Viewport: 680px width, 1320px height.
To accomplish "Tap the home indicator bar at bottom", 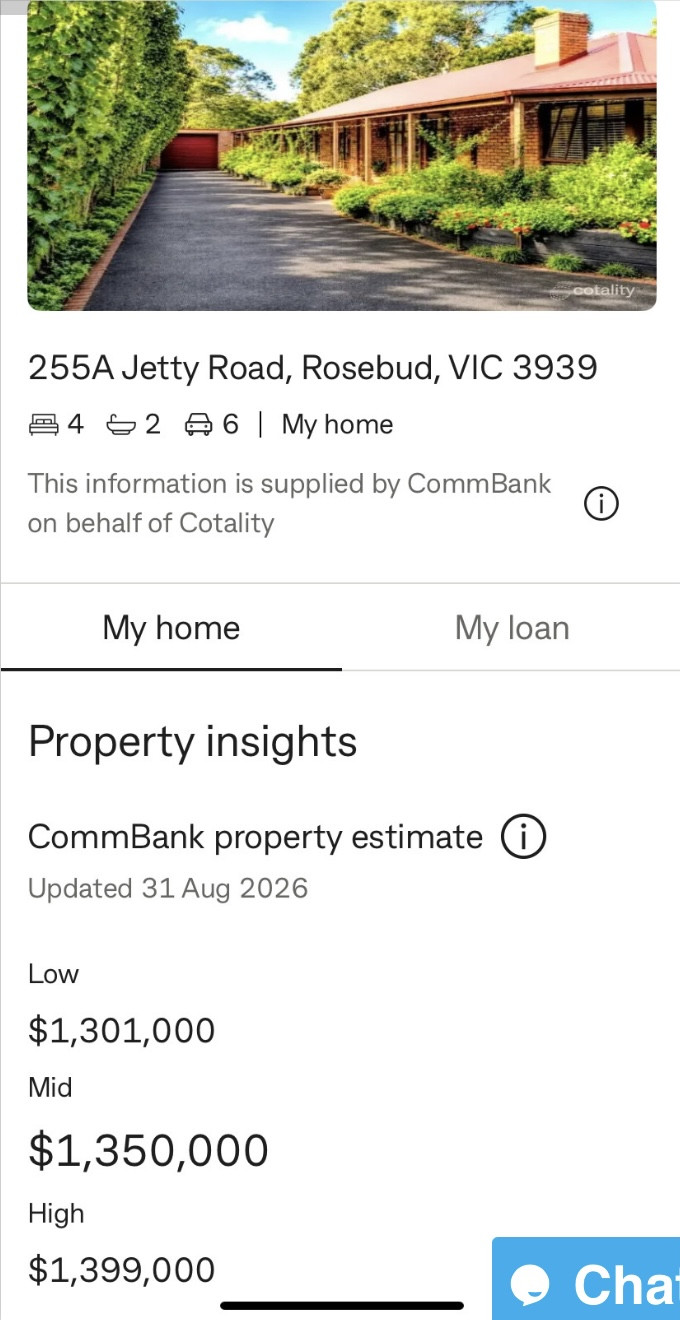I will pos(342,1305).
